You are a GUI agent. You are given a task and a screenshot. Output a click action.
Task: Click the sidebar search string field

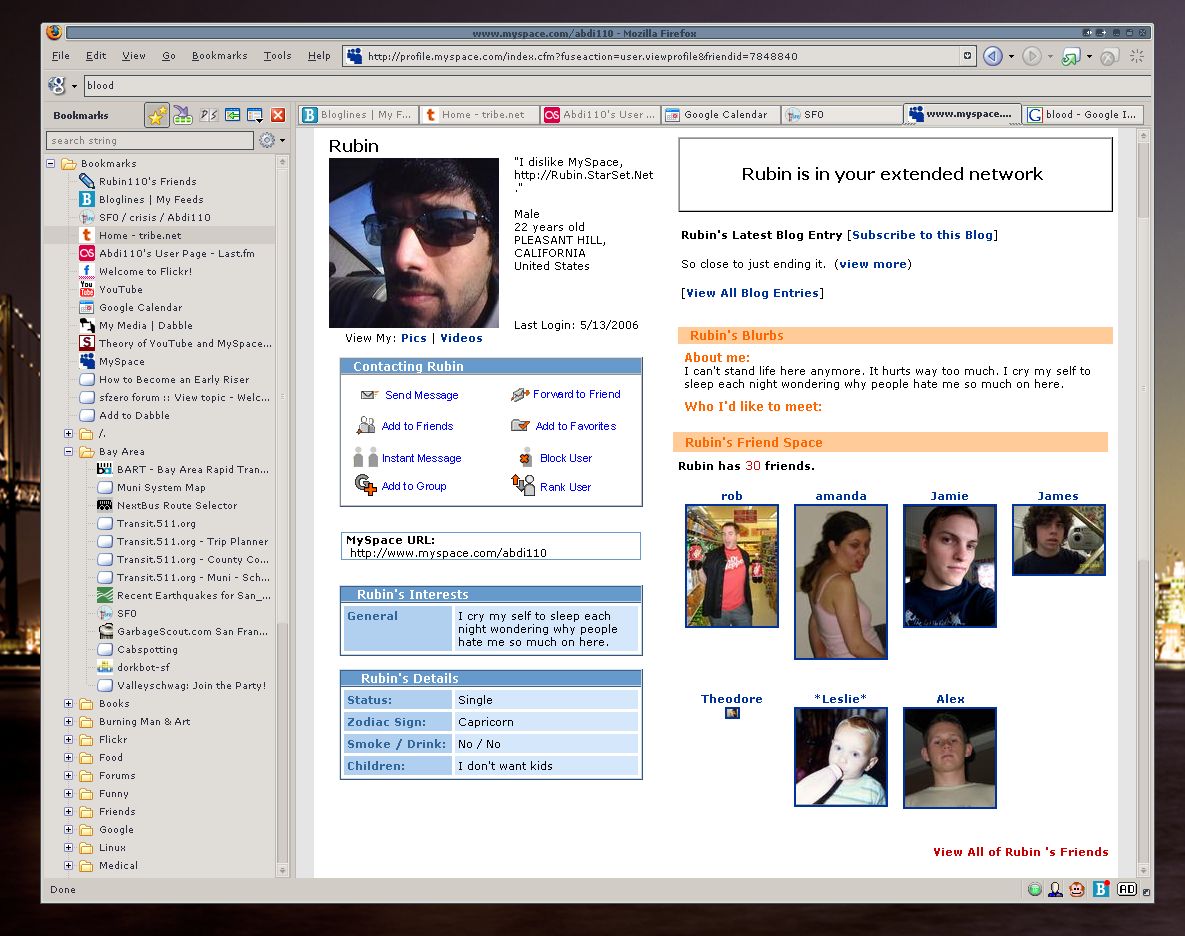coord(150,141)
